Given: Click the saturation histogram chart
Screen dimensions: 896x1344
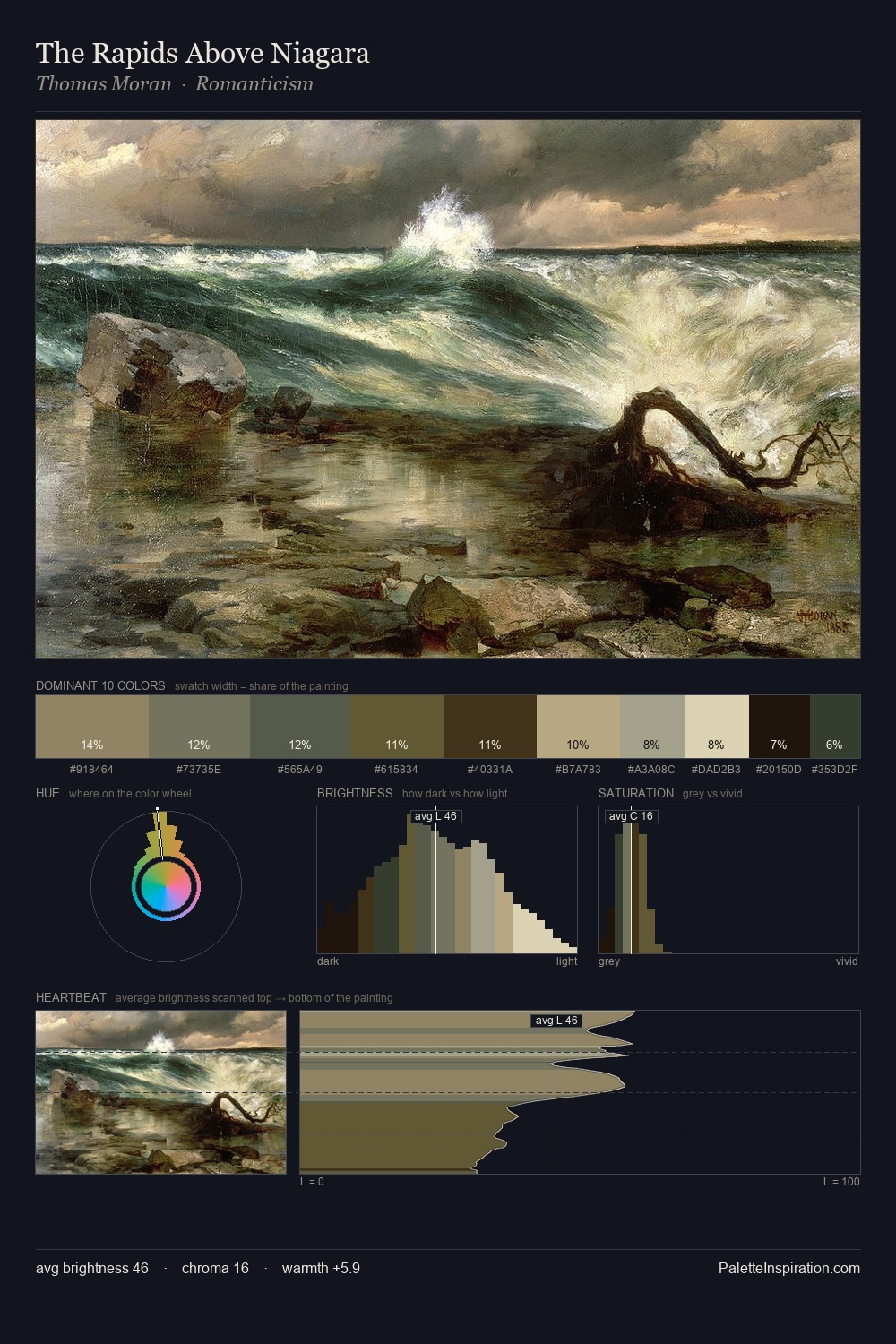Looking at the screenshot, I should (728, 880).
